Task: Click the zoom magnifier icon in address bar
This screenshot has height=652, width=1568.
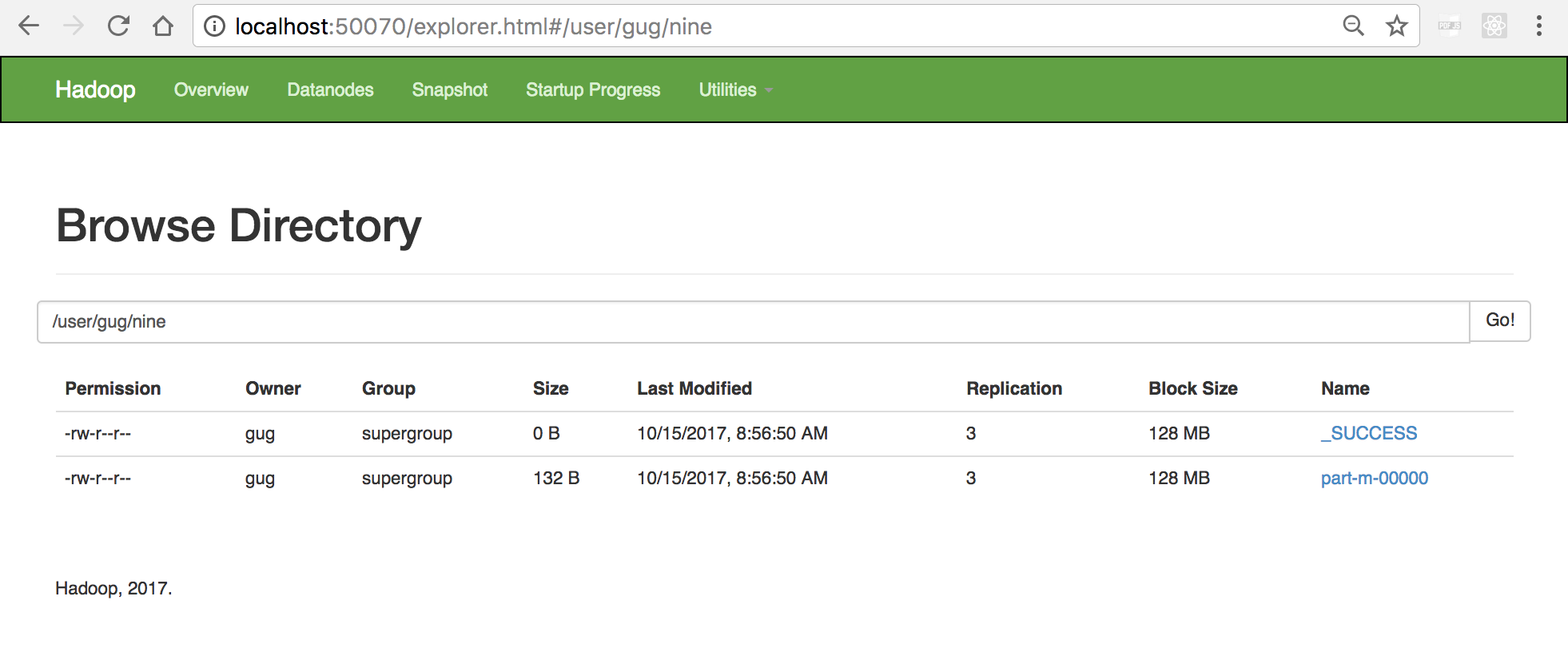Action: (x=1353, y=26)
